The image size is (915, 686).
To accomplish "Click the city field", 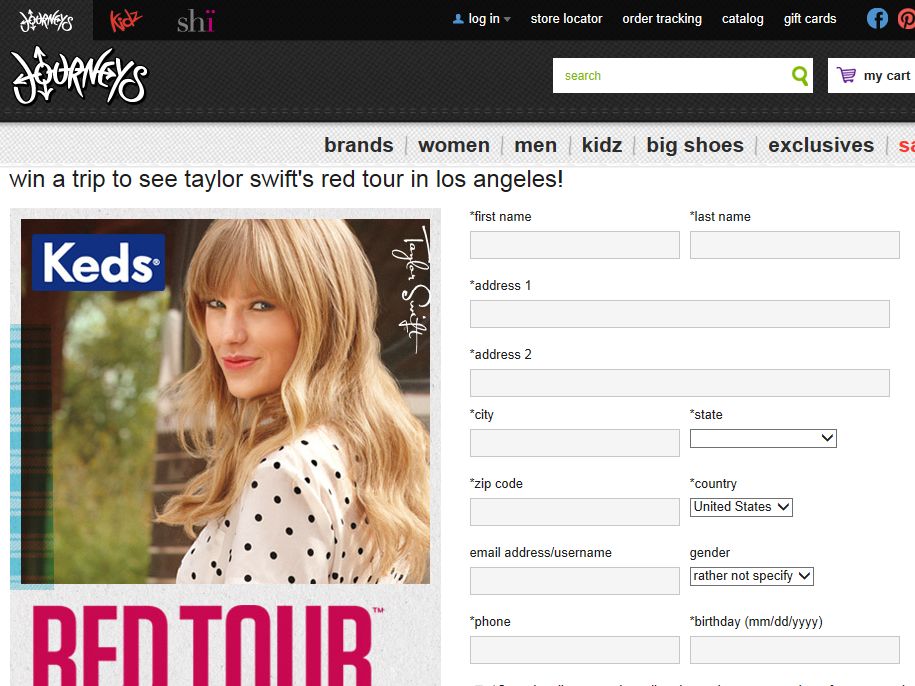I will (x=575, y=443).
